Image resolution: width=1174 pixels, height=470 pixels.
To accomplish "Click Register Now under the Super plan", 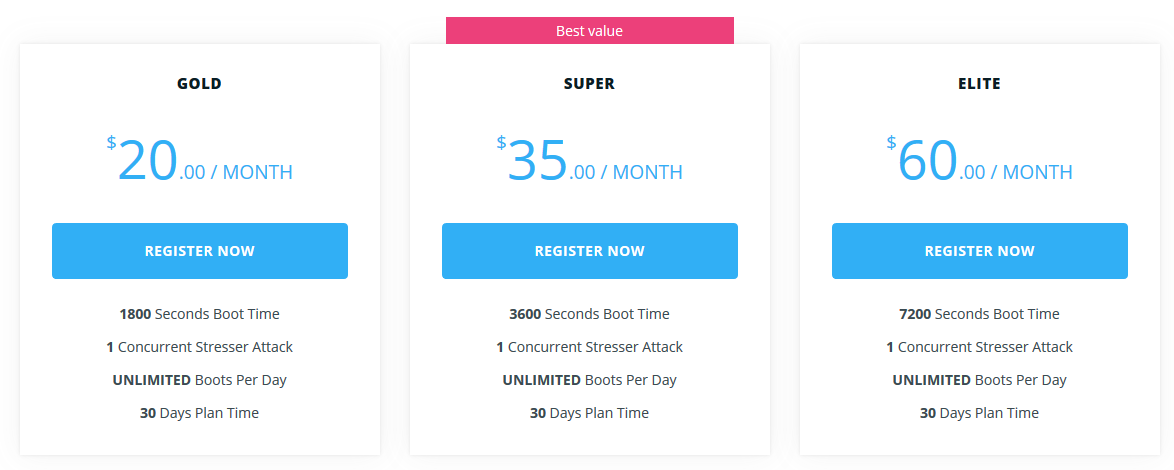I will click(x=590, y=251).
